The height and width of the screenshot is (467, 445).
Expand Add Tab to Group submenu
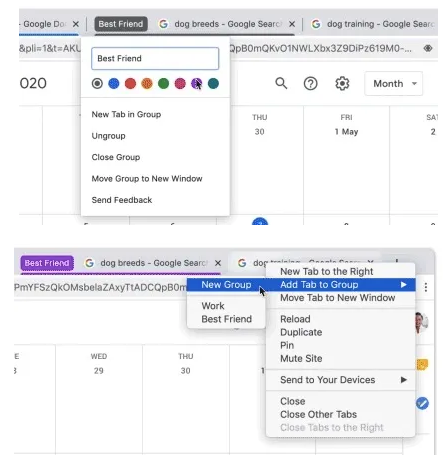click(341, 285)
